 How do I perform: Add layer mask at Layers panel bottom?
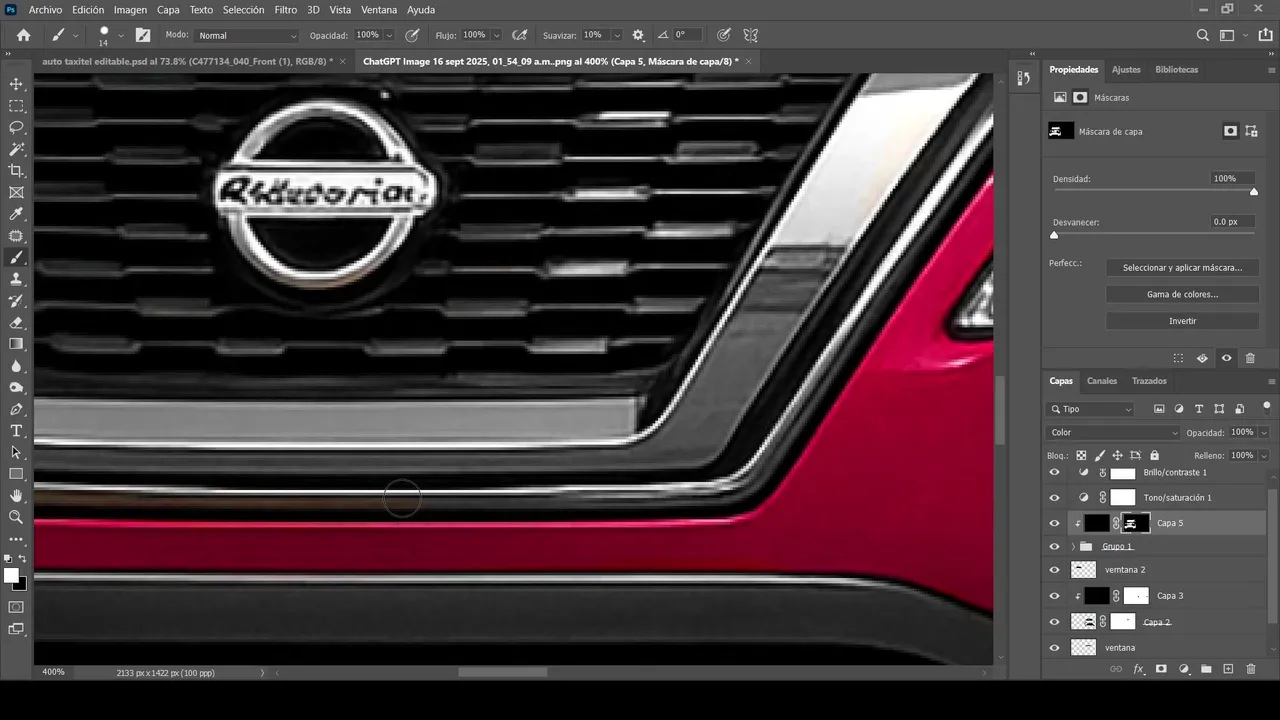coord(1161,669)
